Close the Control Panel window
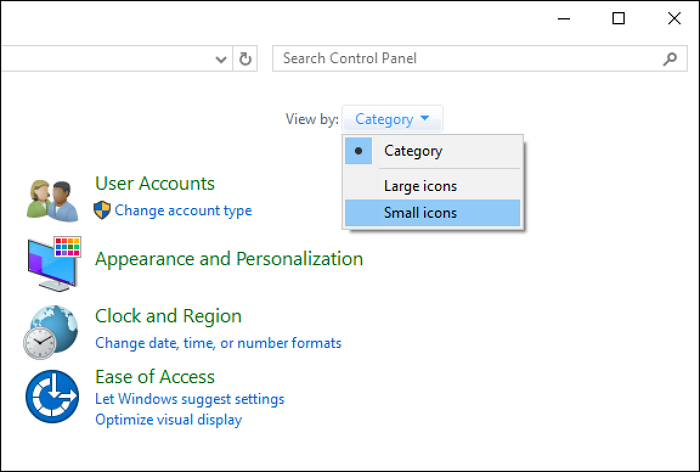The height and width of the screenshot is (472, 700). point(674,18)
